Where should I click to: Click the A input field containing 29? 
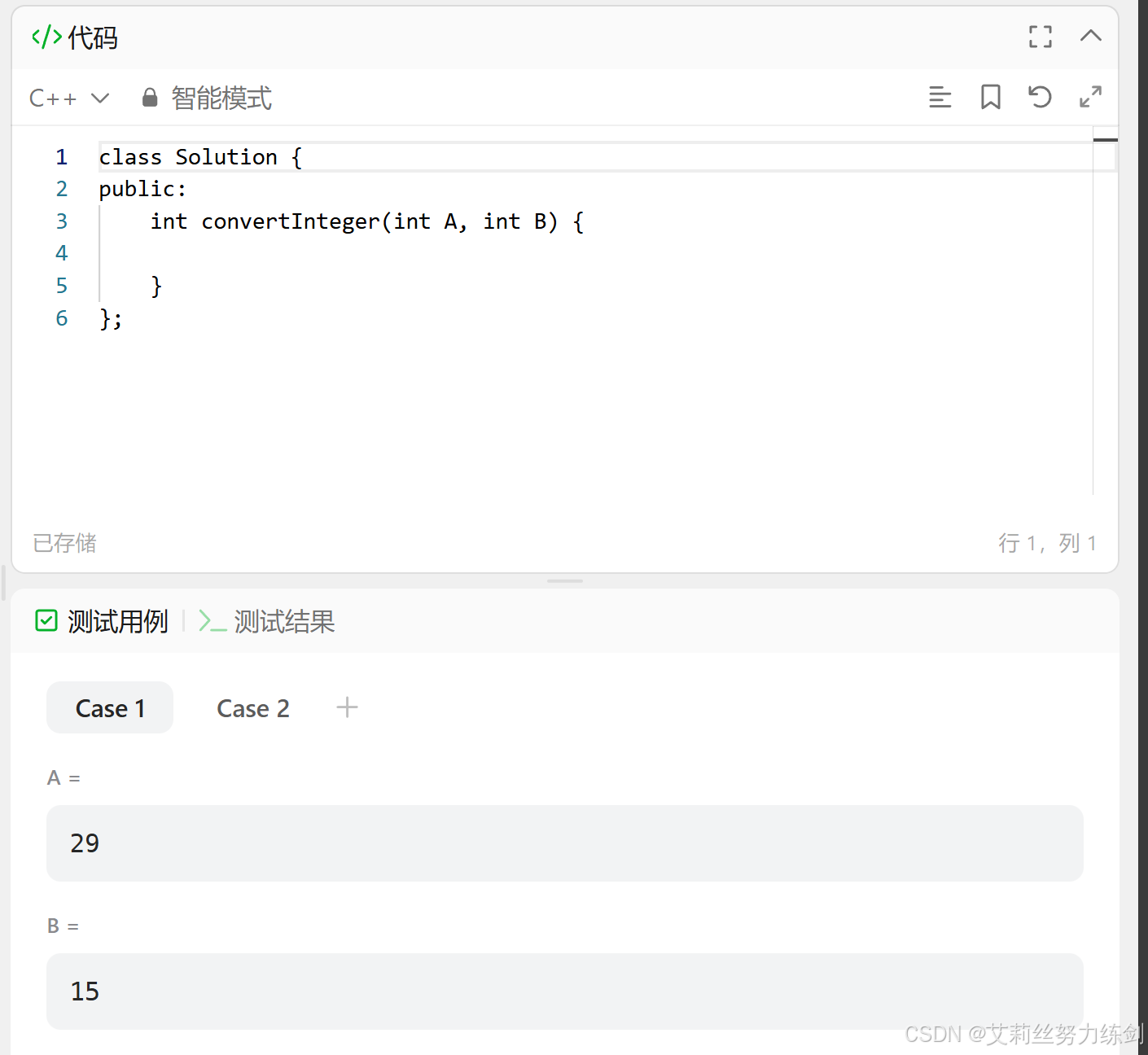(x=565, y=843)
